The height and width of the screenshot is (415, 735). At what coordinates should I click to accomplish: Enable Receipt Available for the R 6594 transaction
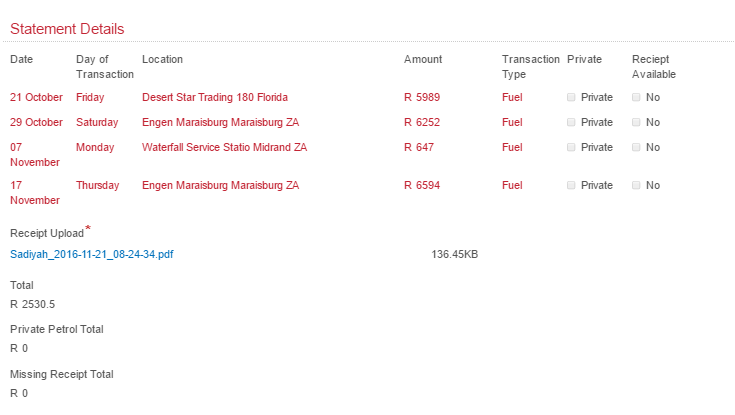tap(636, 186)
